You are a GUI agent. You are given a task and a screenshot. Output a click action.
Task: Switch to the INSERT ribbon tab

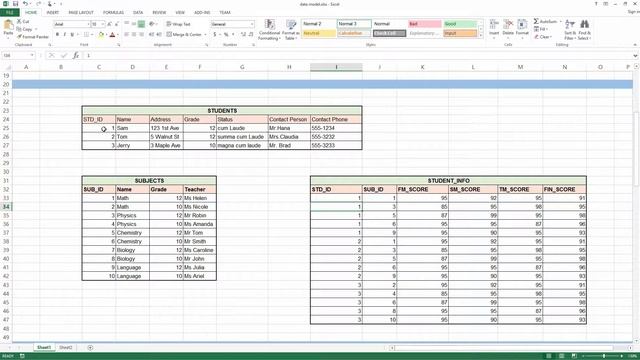click(52, 13)
